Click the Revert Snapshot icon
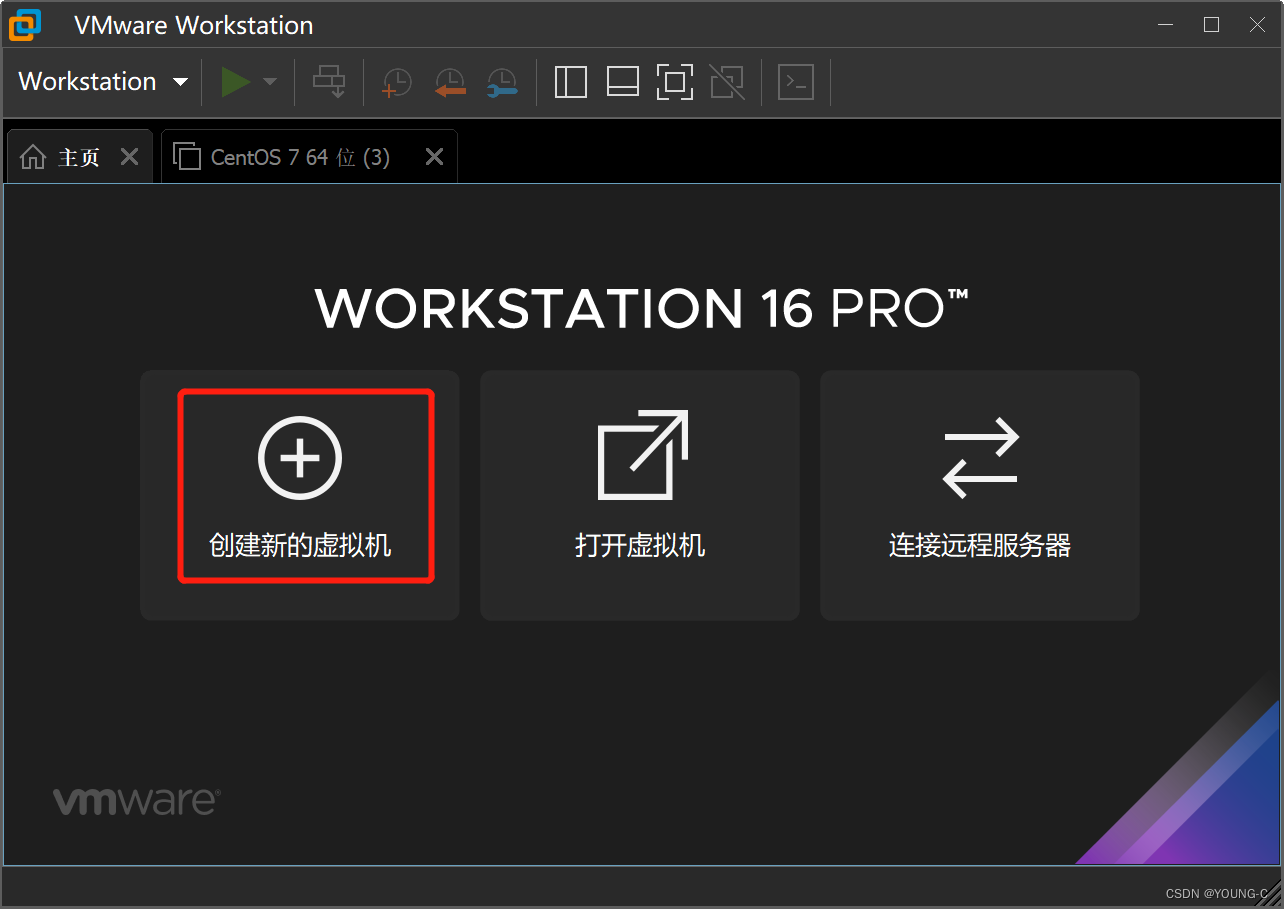This screenshot has width=1284, height=909. pos(449,82)
